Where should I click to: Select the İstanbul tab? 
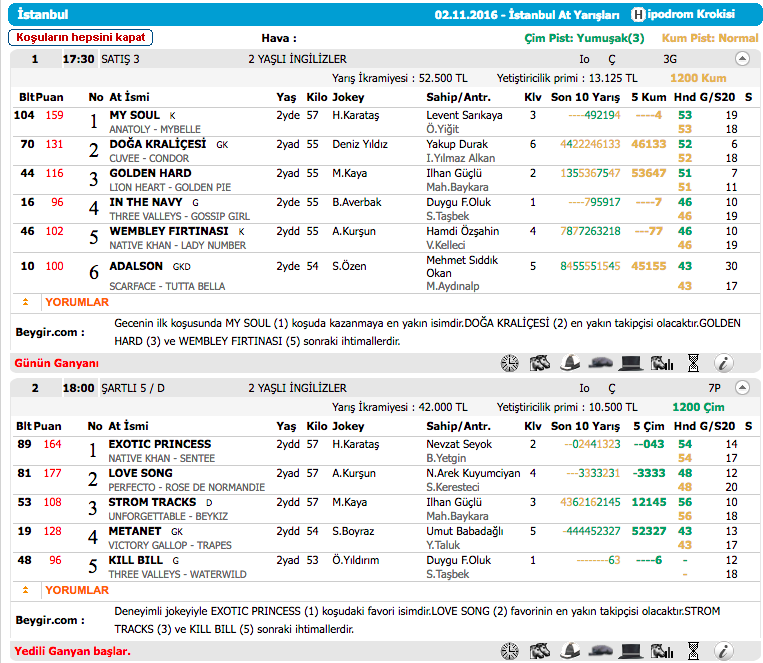pyautogui.click(x=41, y=14)
